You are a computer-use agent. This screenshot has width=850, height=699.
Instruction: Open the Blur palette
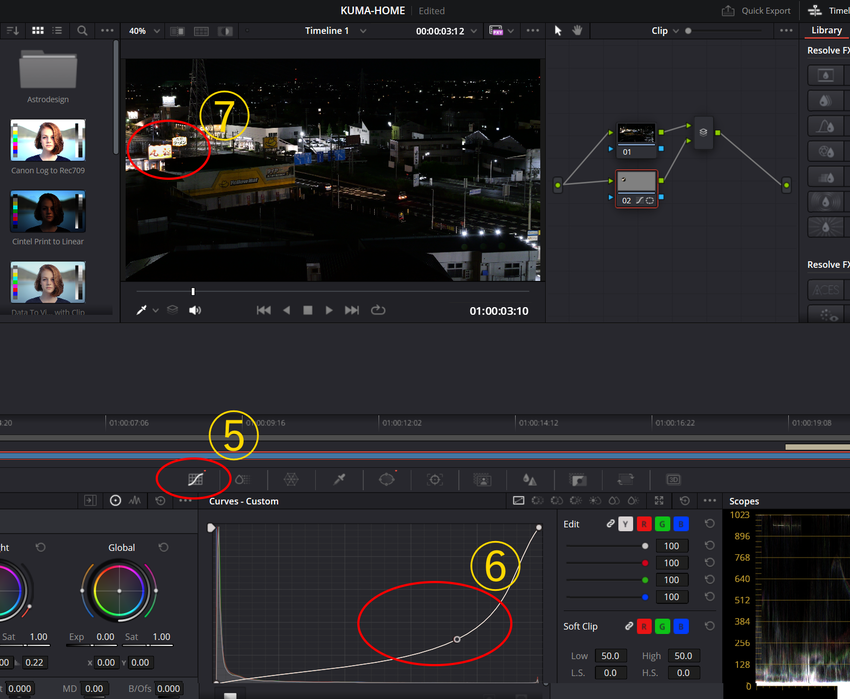530,479
